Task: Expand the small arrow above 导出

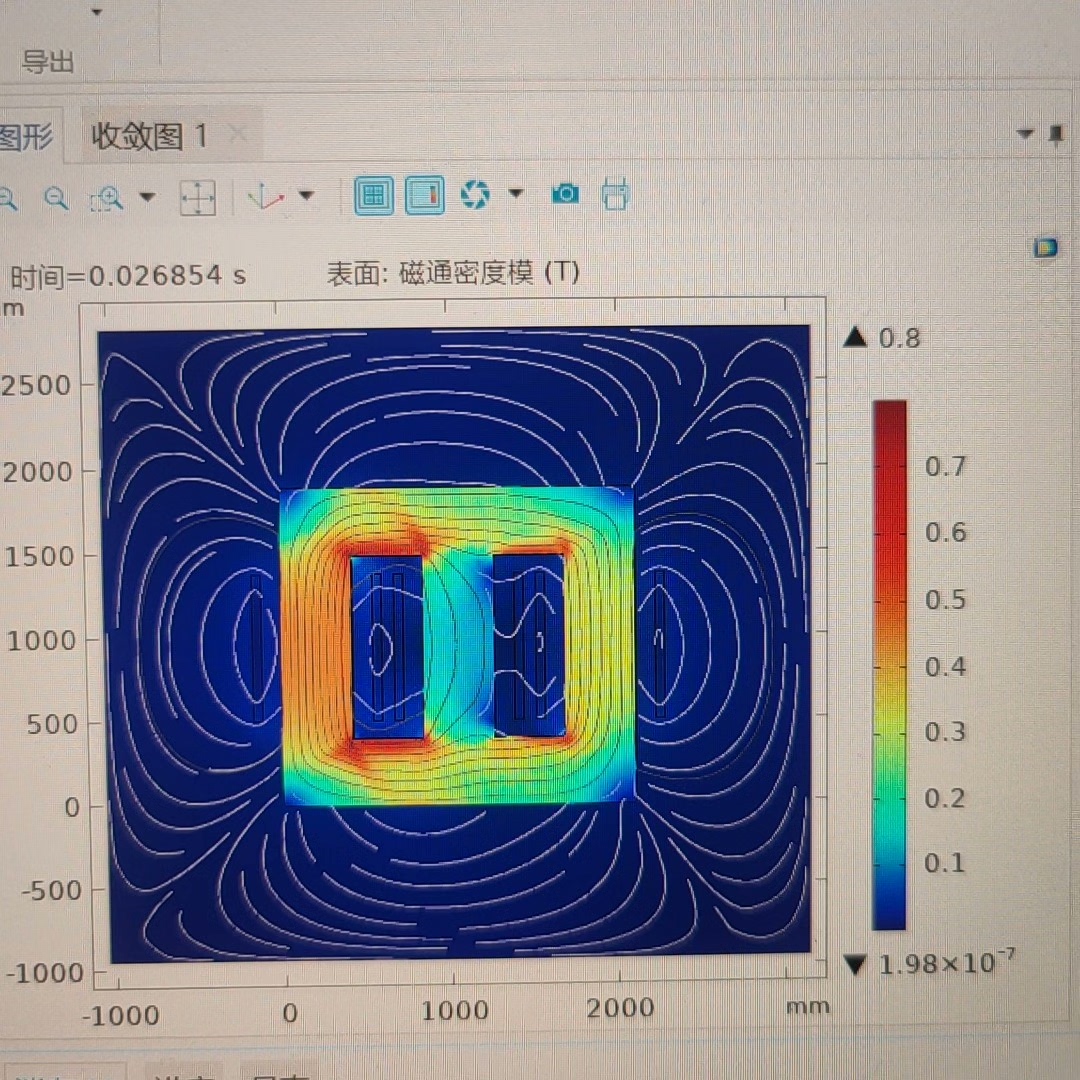Action: tap(96, 12)
